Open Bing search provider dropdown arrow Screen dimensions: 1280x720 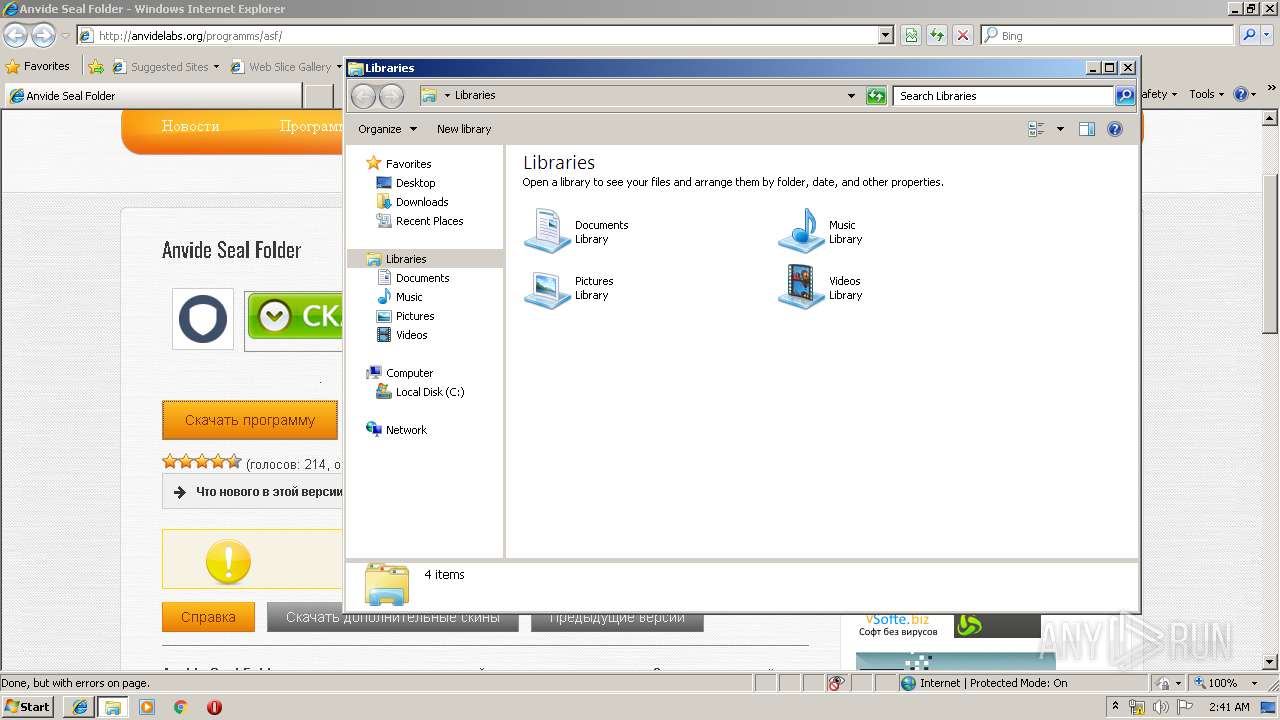pos(1269,36)
